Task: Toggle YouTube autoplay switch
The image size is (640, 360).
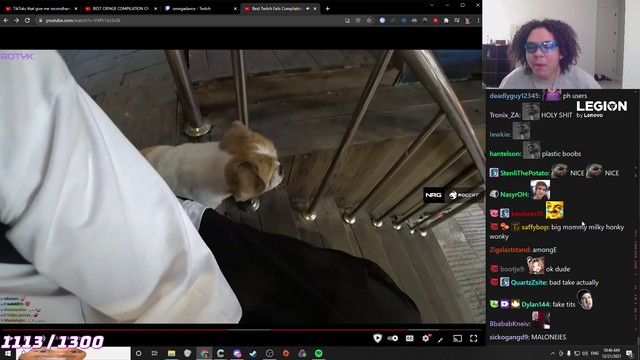Action: point(393,338)
